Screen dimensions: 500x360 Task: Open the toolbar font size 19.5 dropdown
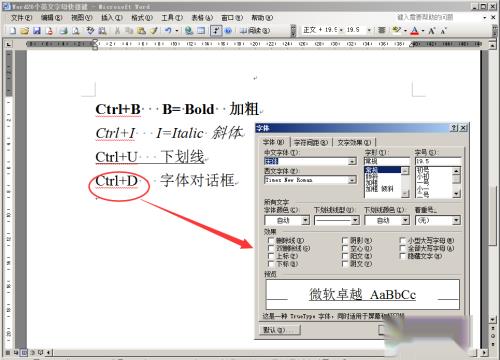[x=369, y=30]
